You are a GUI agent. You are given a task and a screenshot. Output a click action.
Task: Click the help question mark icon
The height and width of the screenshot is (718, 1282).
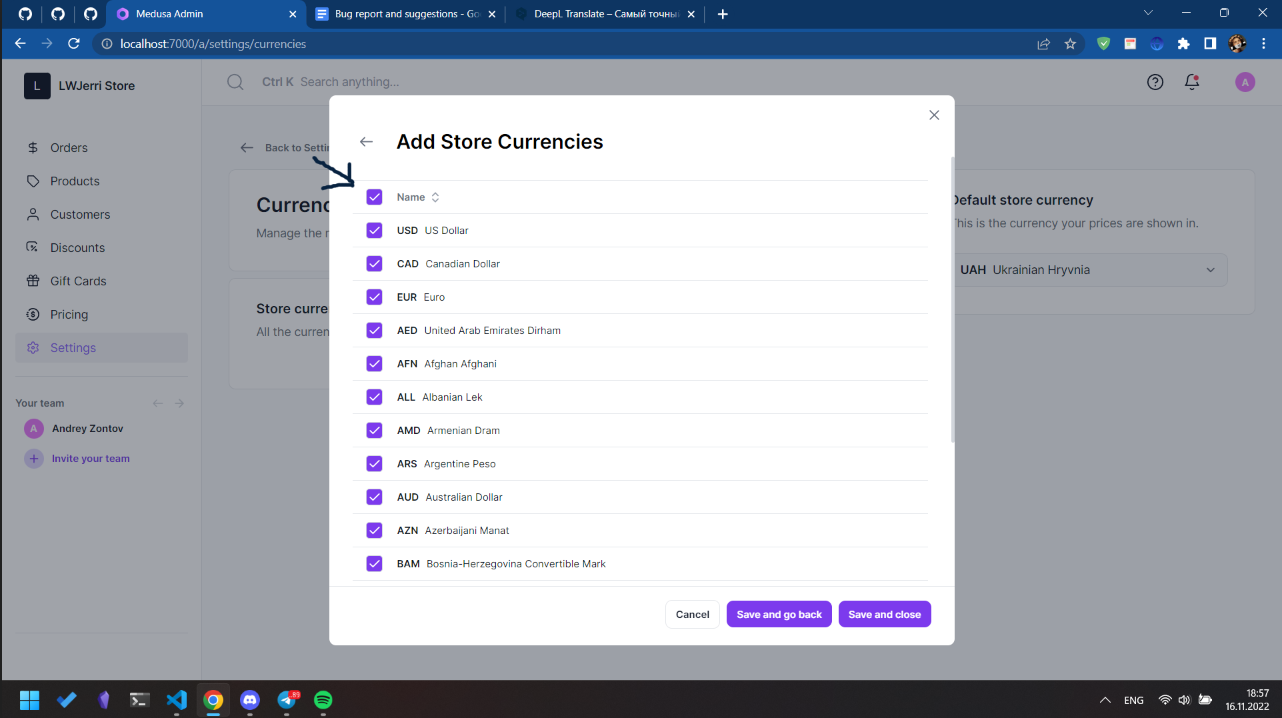coord(1155,82)
